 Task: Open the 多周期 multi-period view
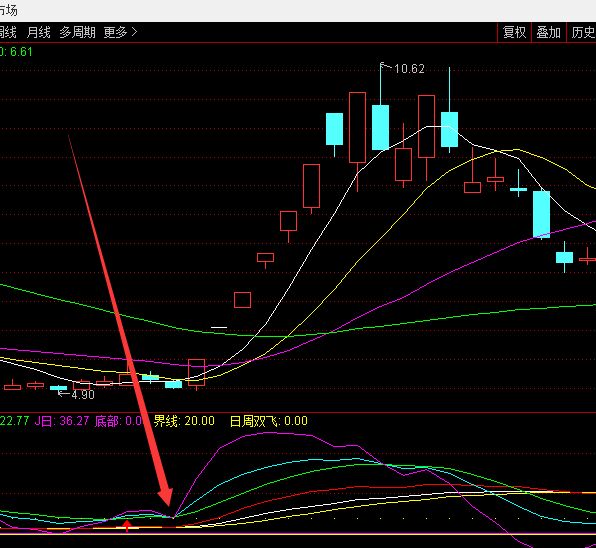77,32
